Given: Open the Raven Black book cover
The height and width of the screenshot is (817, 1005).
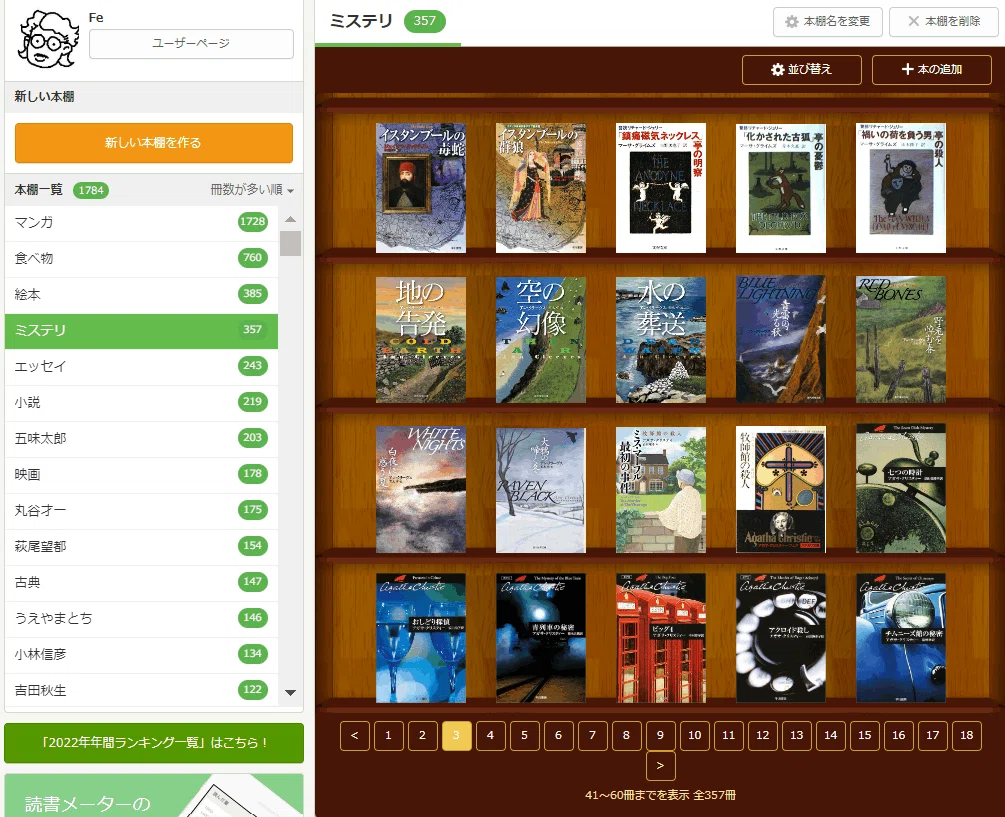Looking at the screenshot, I should tap(540, 490).
